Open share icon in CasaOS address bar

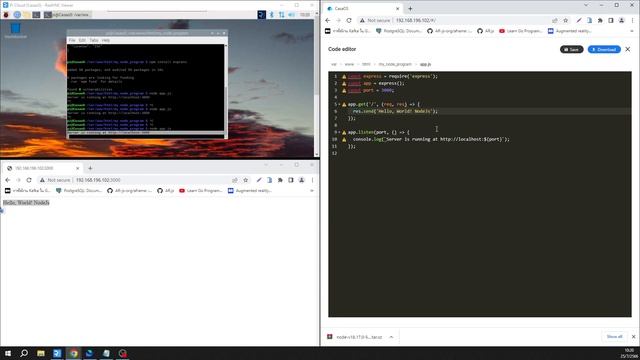(555, 20)
